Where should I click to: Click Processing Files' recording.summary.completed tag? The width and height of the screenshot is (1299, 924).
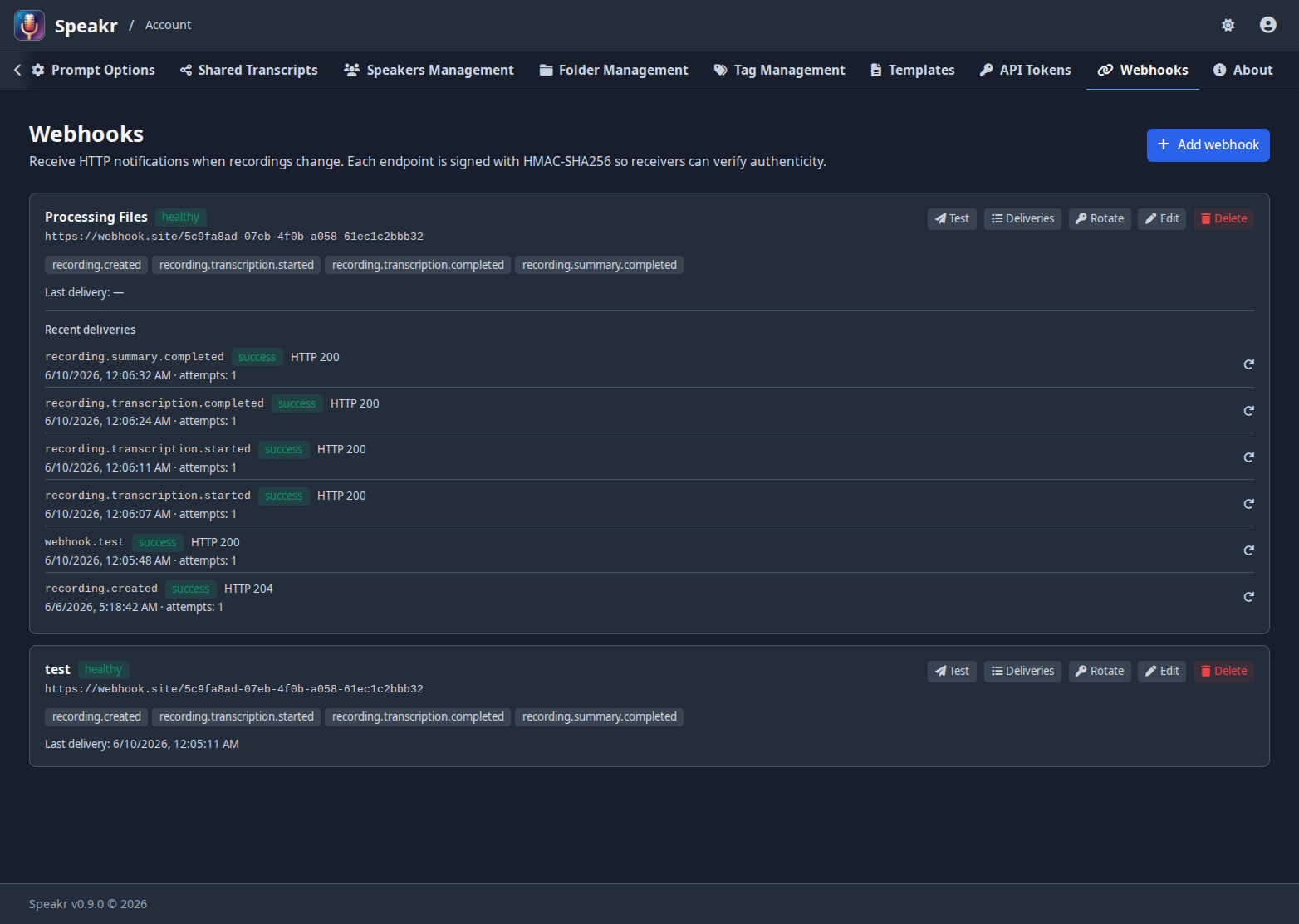pyautogui.click(x=600, y=265)
